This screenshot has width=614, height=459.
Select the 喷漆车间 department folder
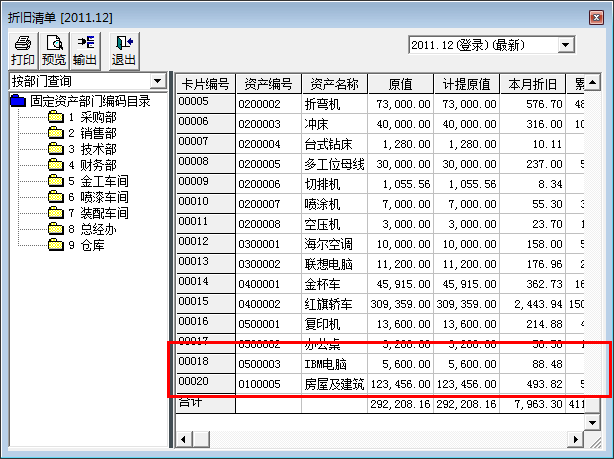tap(88, 197)
